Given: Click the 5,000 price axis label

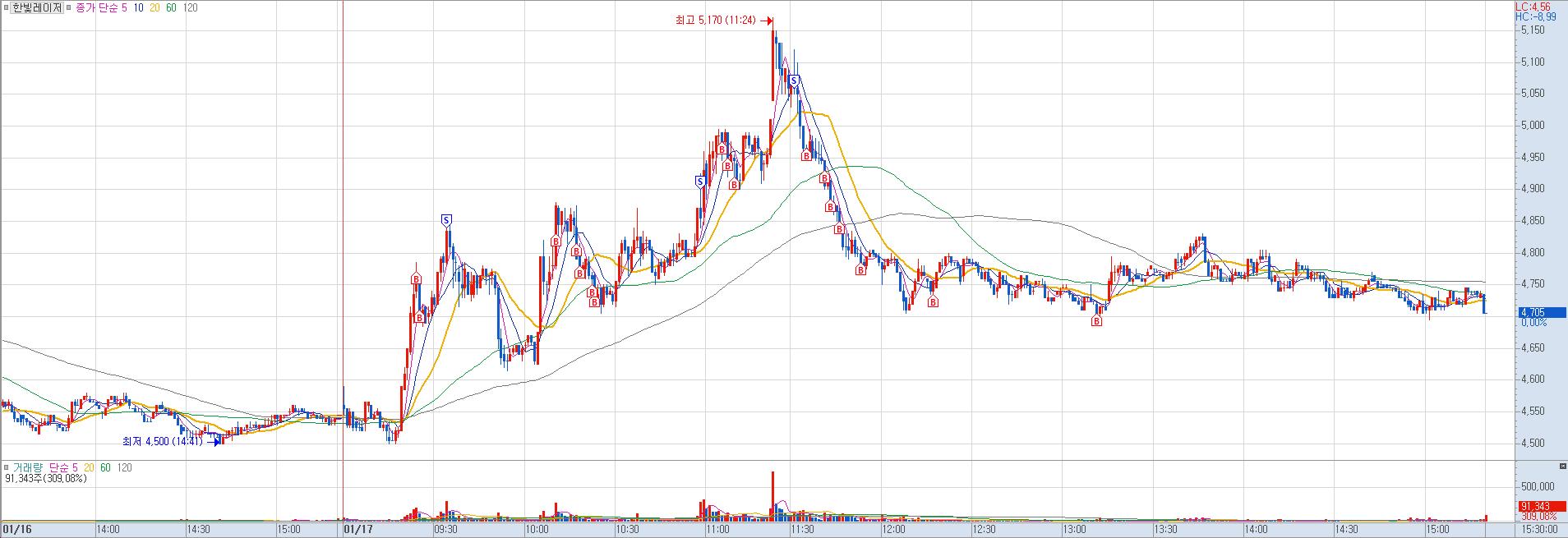Looking at the screenshot, I should (1533, 126).
